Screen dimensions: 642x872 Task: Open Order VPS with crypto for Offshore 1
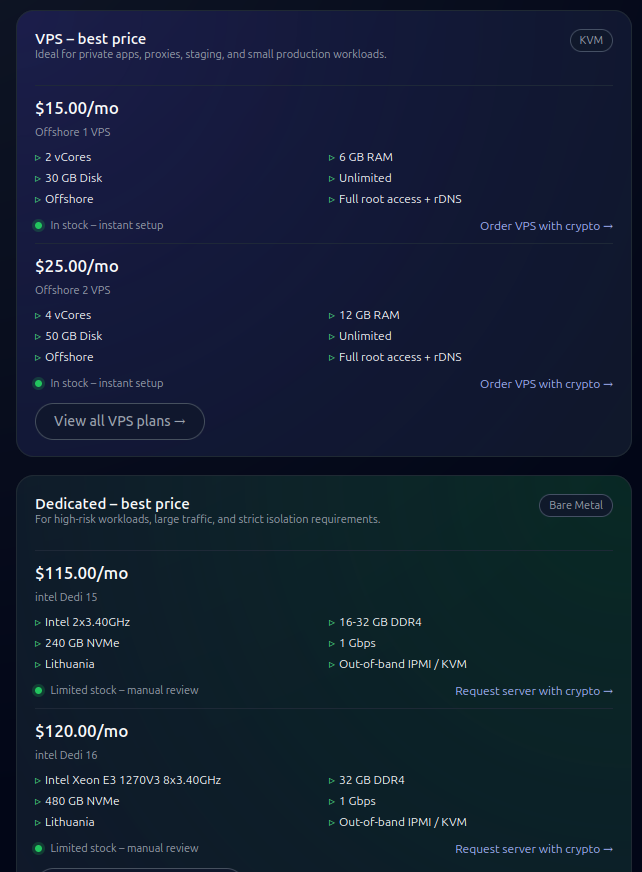tap(546, 226)
